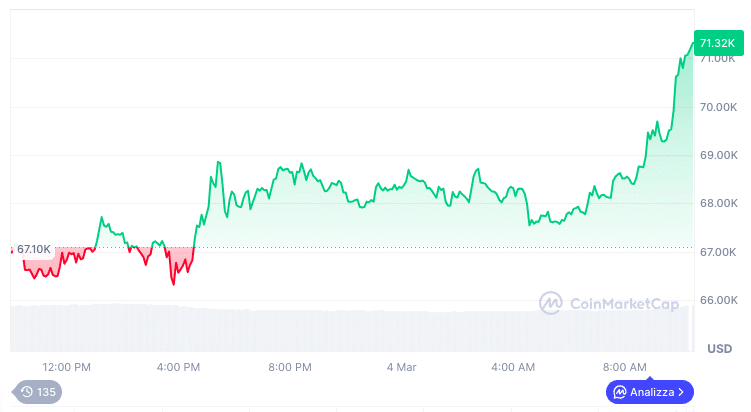The height and width of the screenshot is (412, 751).
Task: Click the 4:00 AM time axis label
Action: (513, 367)
